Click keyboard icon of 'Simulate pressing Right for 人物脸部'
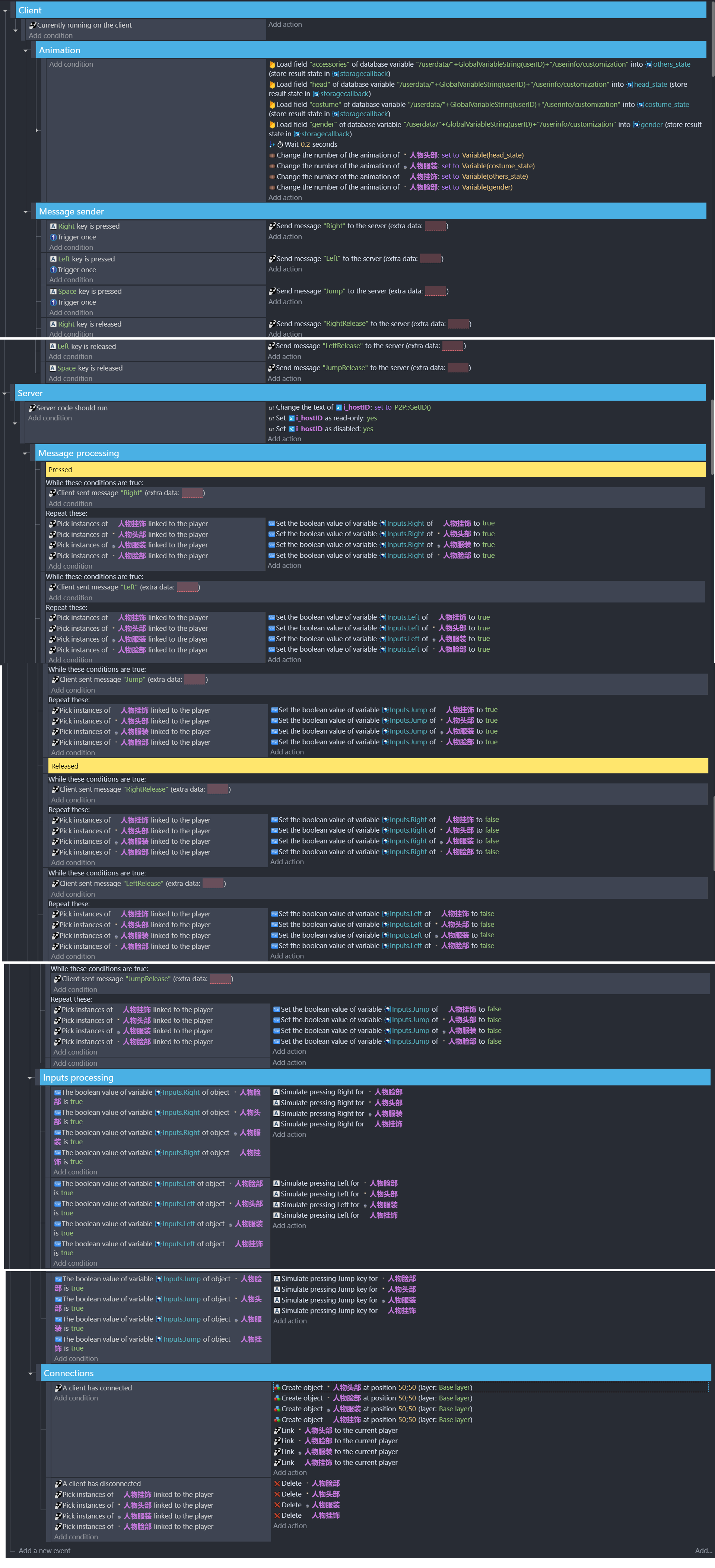715x1568 pixels. pos(277,1092)
